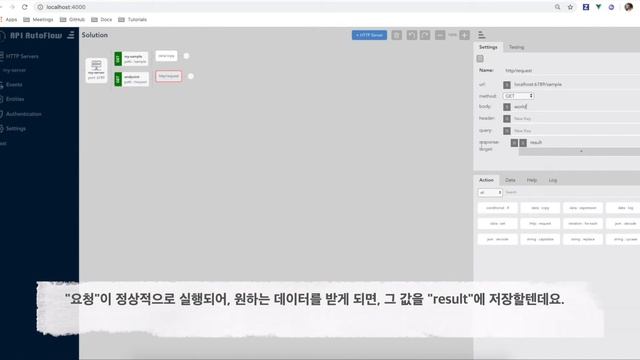This screenshot has width=640, height=360.
Task: Open the browser profile avatar
Action: (629, 7)
